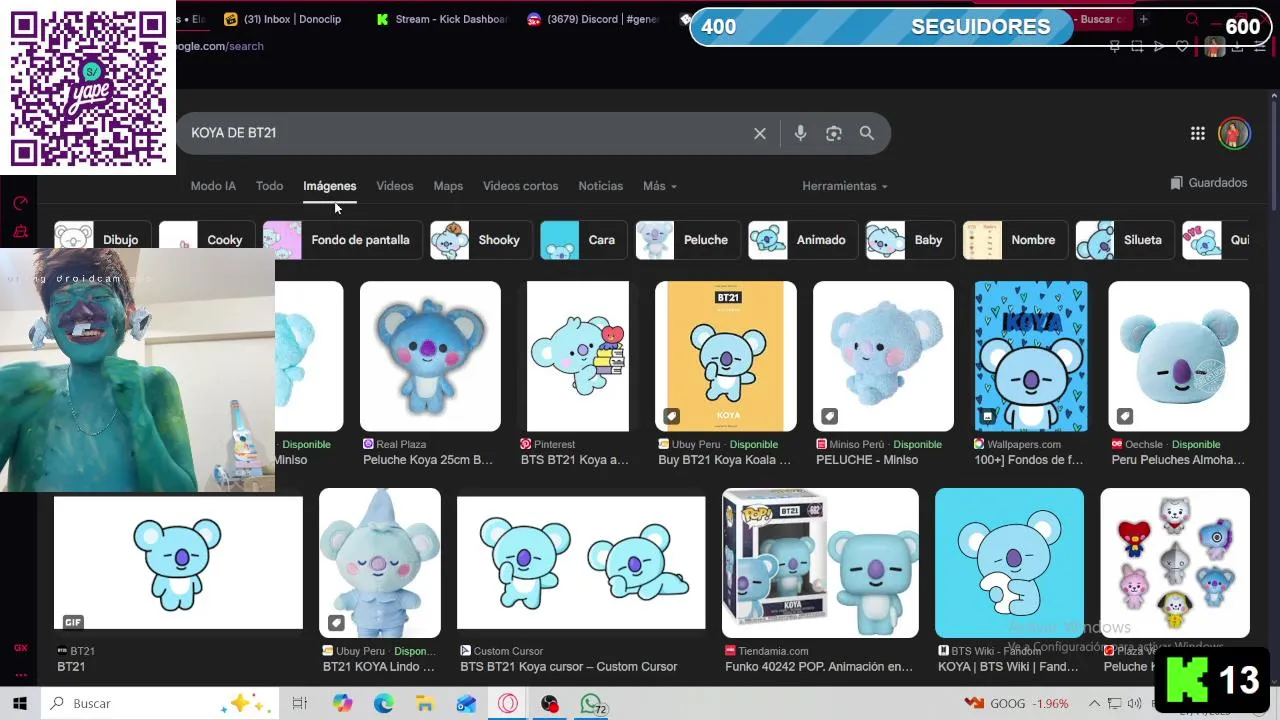Switch to Discord browser tab

point(595,19)
